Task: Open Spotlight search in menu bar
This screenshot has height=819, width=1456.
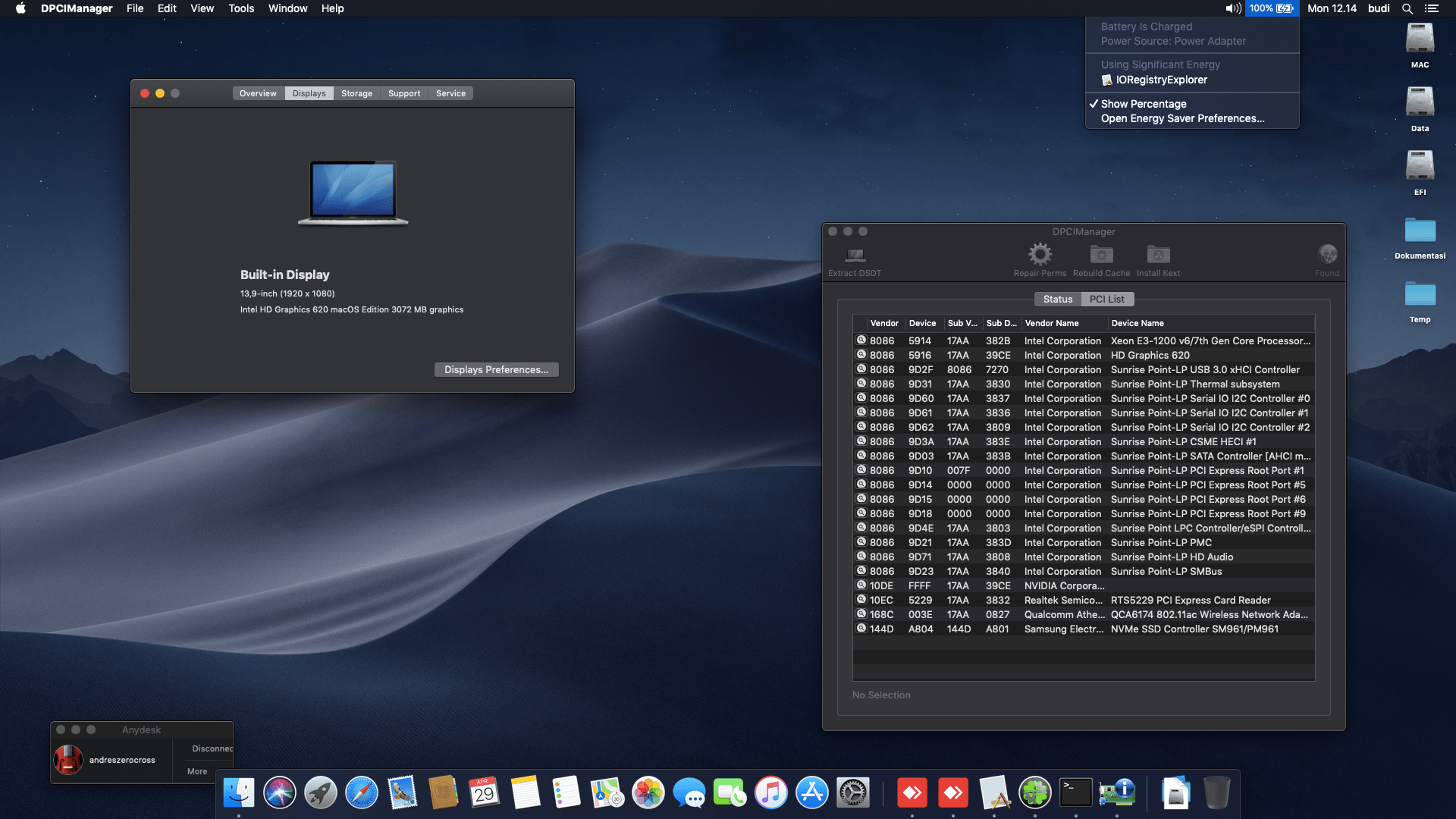Action: (1407, 8)
